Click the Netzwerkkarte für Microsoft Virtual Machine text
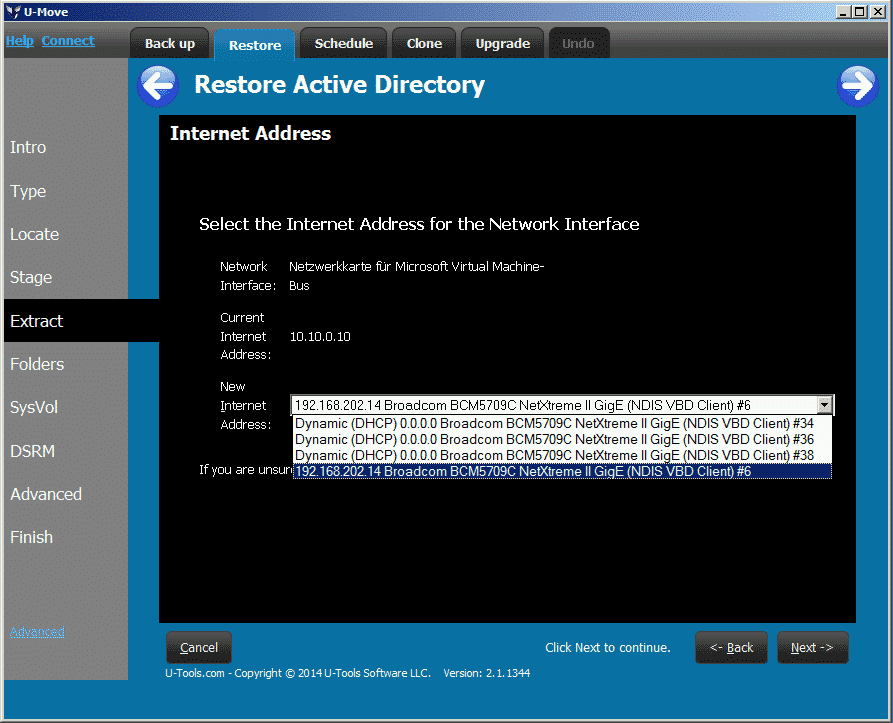This screenshot has height=723, width=893. (x=416, y=276)
